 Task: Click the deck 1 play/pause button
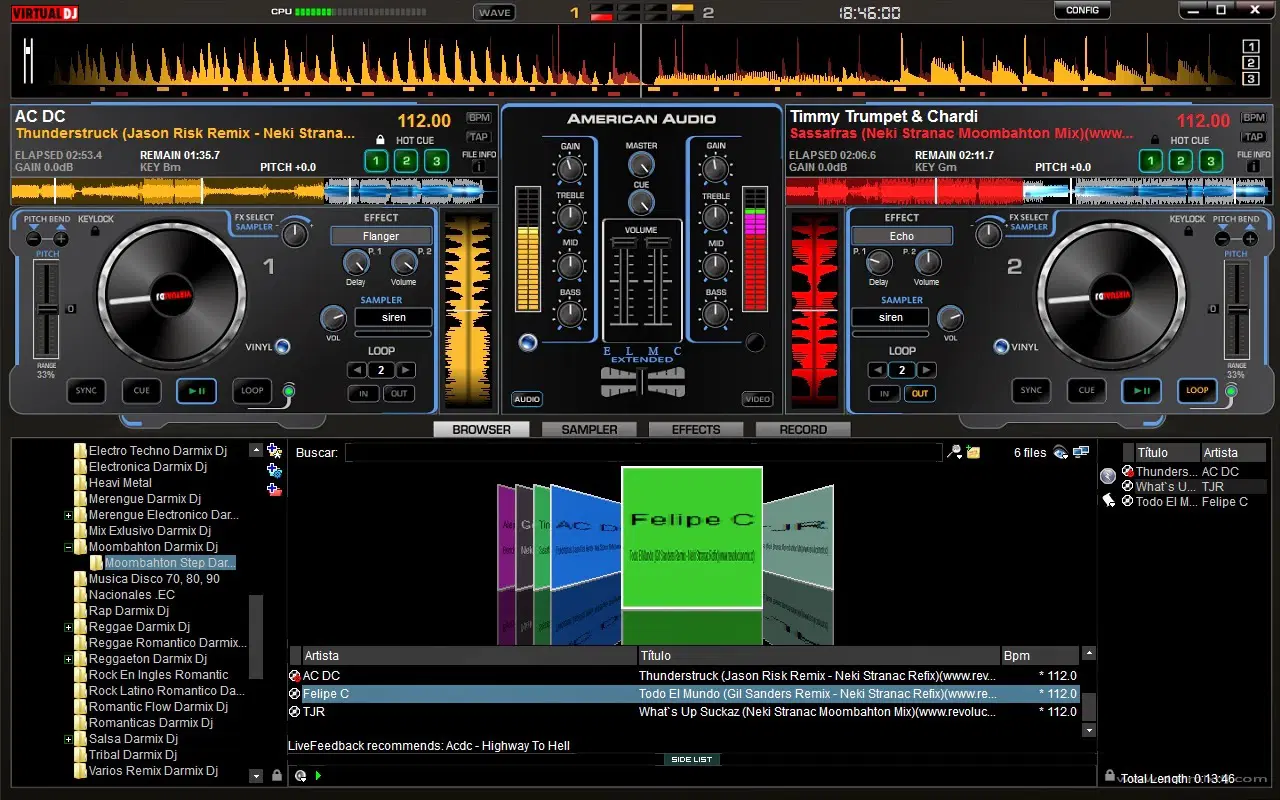[196, 391]
